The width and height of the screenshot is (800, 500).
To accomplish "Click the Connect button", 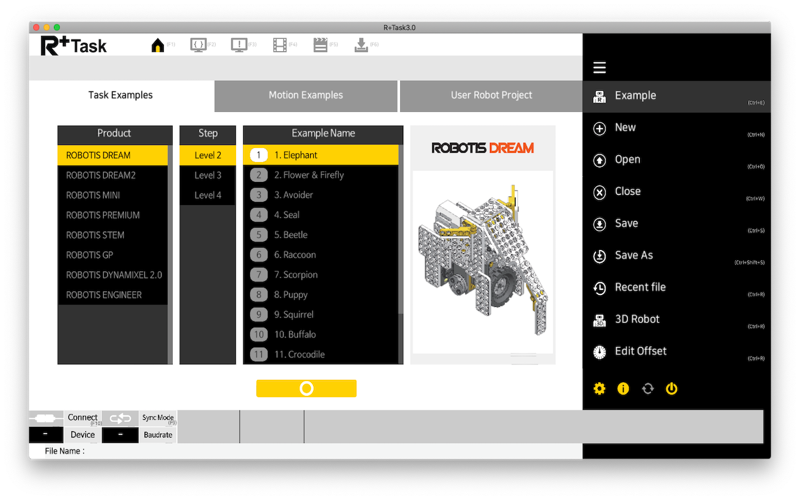I will (83, 418).
